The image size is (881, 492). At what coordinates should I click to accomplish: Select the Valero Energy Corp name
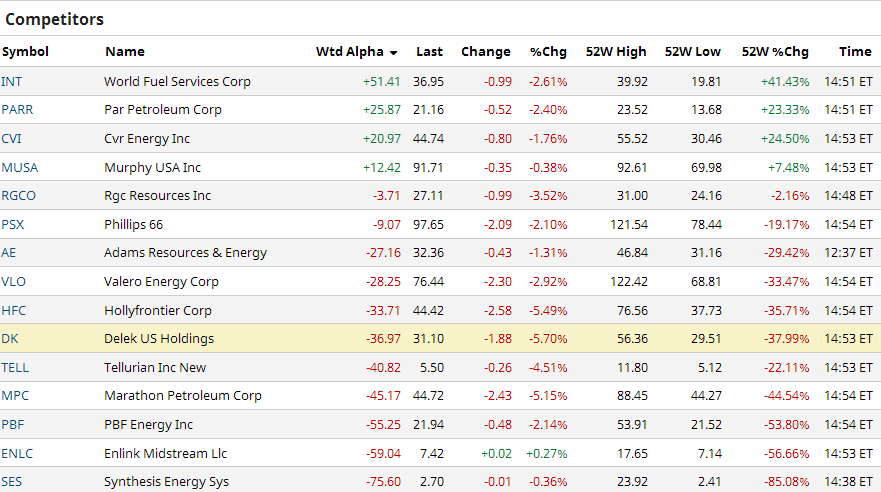click(x=161, y=282)
